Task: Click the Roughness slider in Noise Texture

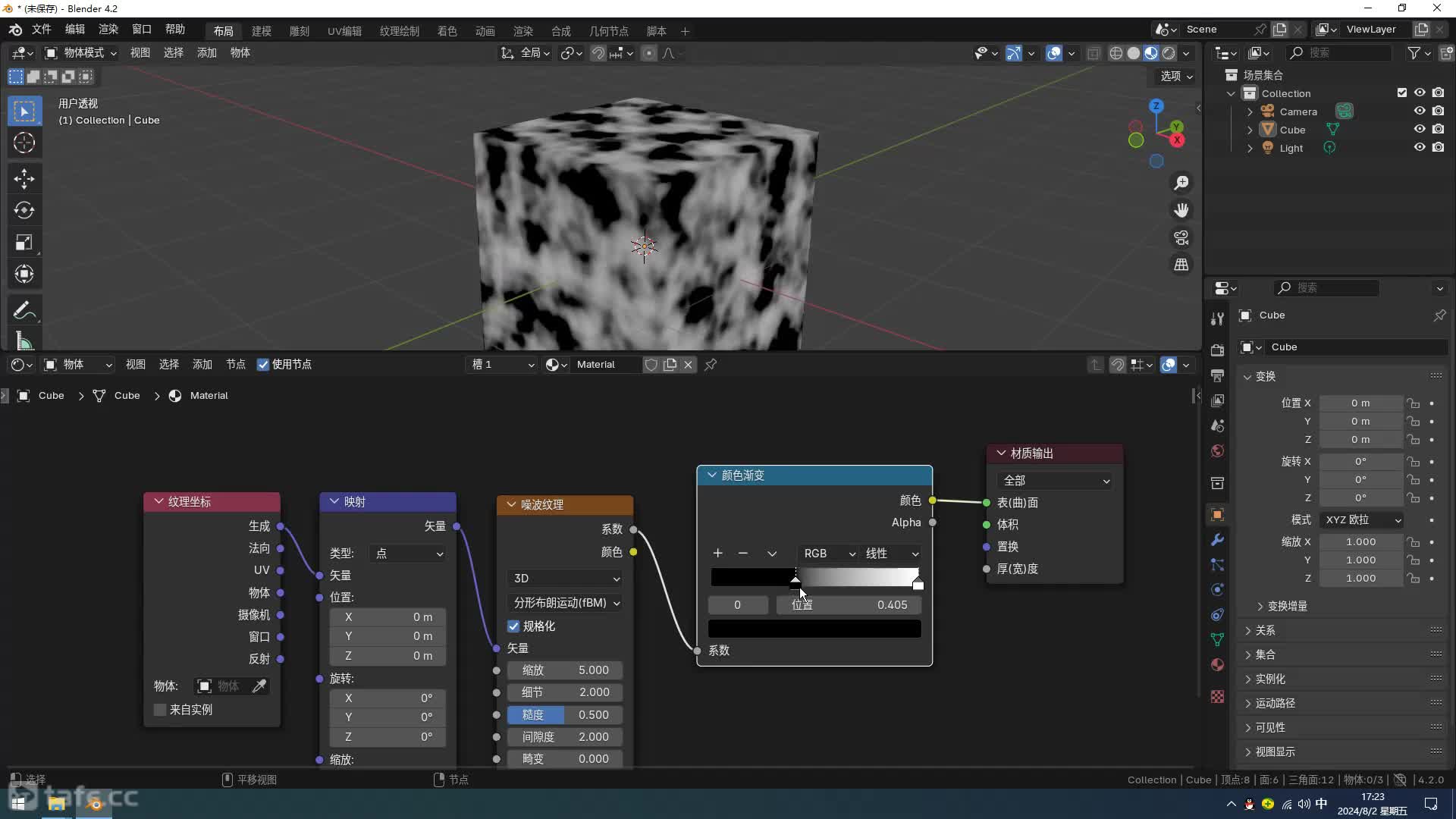Action: pyautogui.click(x=565, y=715)
